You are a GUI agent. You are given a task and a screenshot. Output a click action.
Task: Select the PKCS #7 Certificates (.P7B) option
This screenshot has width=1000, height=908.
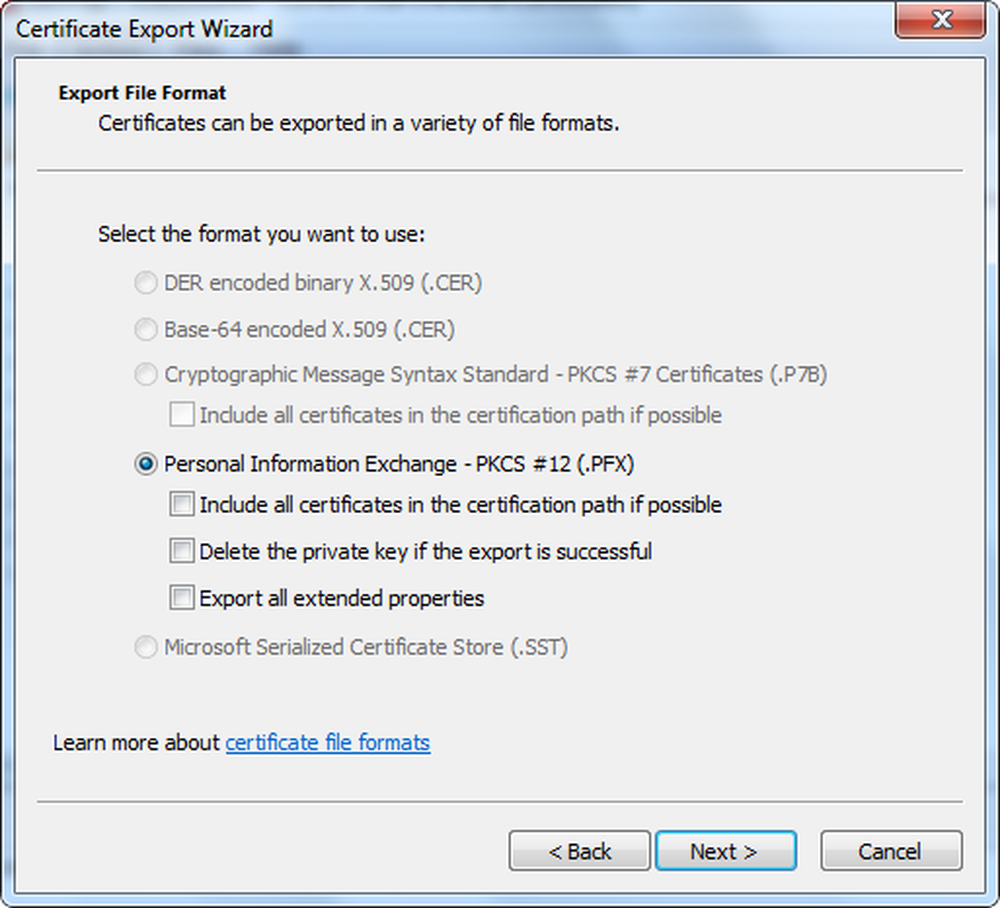146,375
